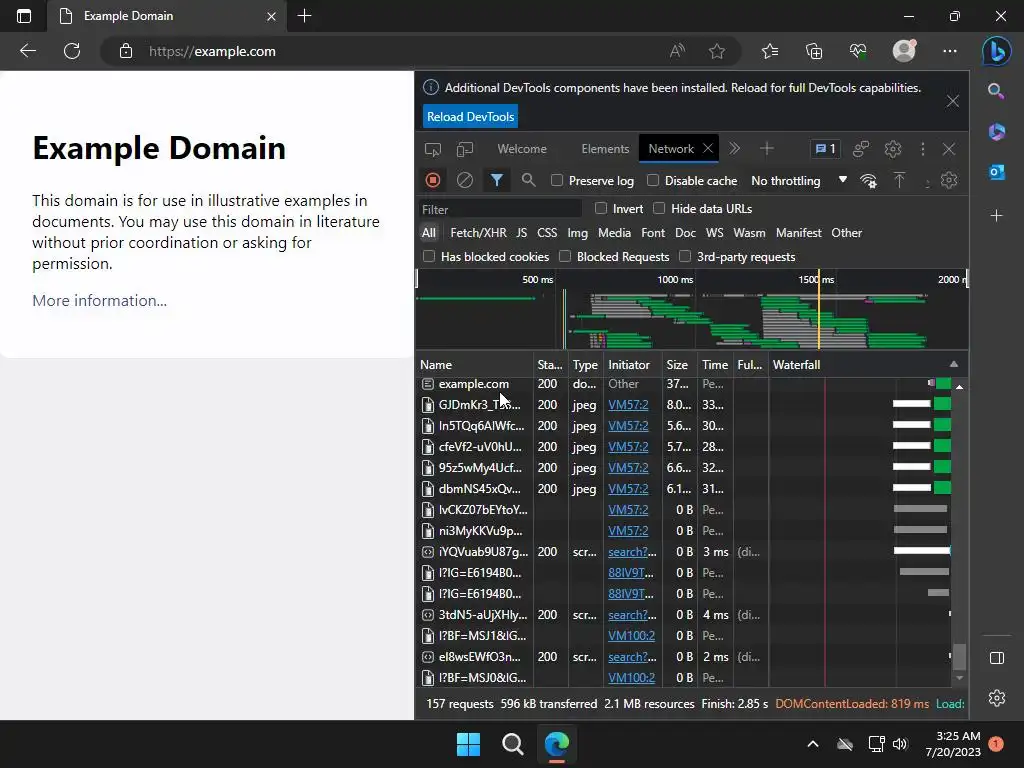Stop recording network log
Viewport: 1024px width, 768px height.
coord(432,180)
